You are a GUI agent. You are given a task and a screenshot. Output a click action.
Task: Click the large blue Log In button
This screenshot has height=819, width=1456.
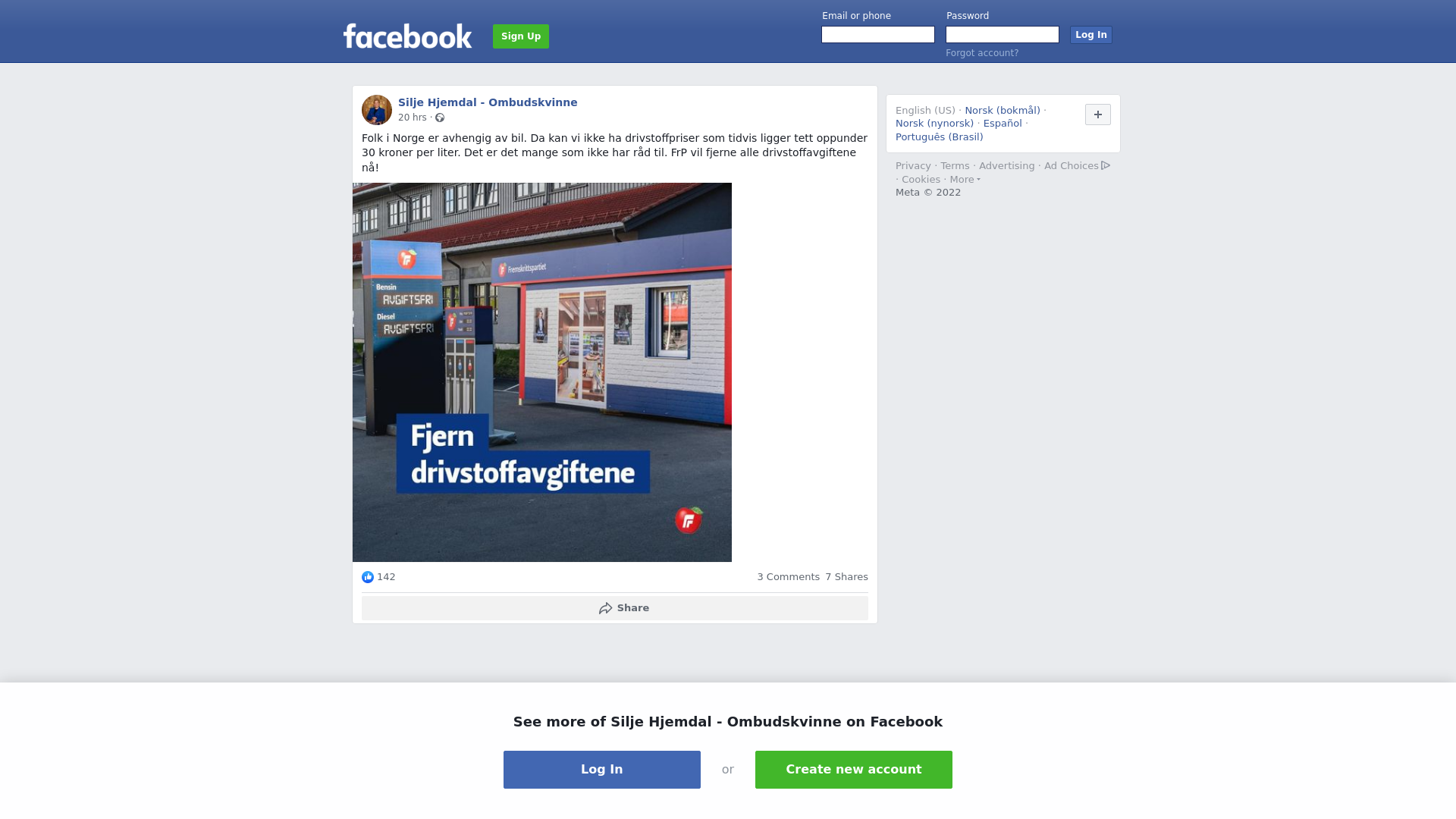click(x=602, y=770)
